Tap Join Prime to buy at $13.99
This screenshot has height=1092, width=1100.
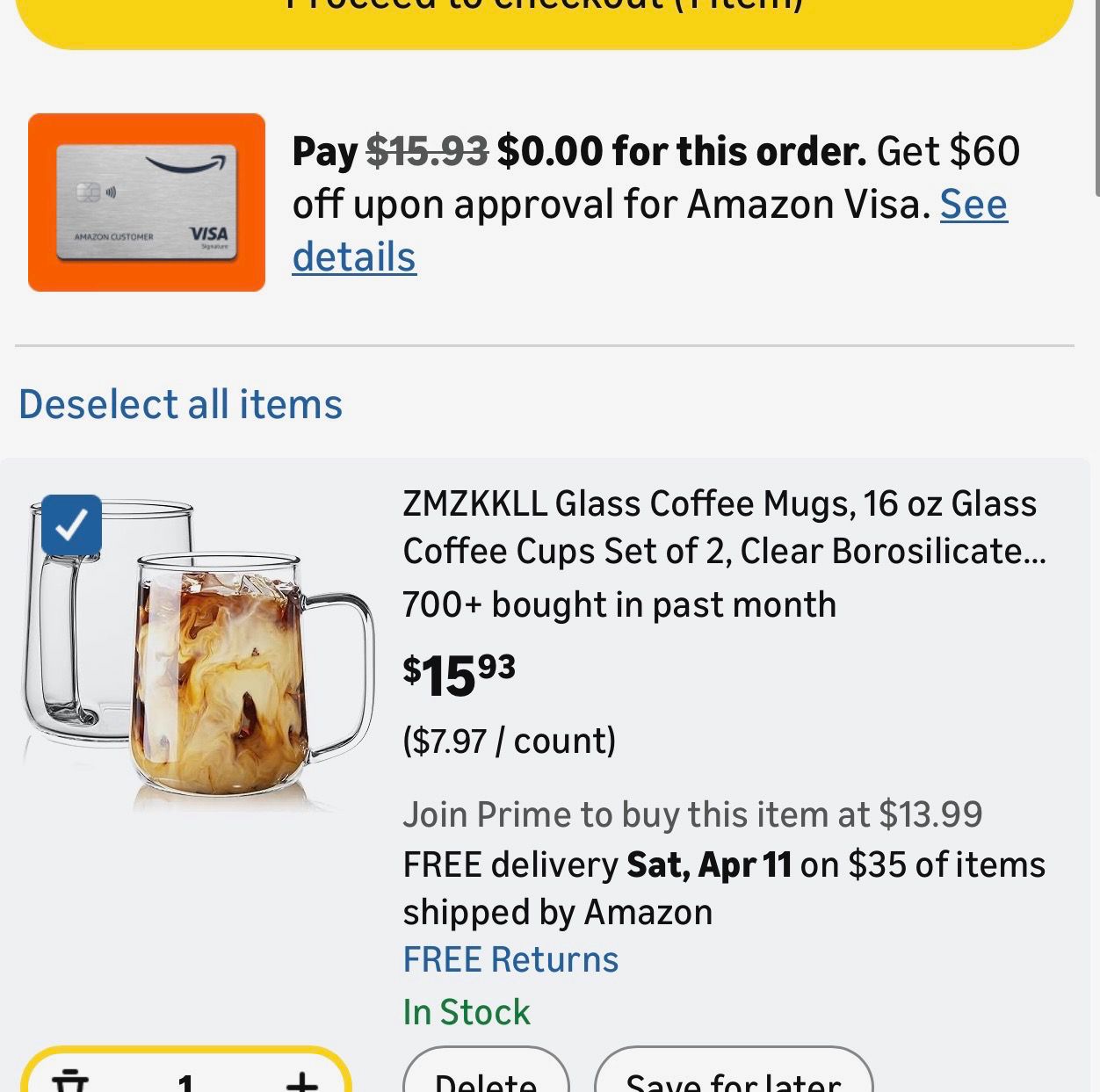(x=692, y=814)
